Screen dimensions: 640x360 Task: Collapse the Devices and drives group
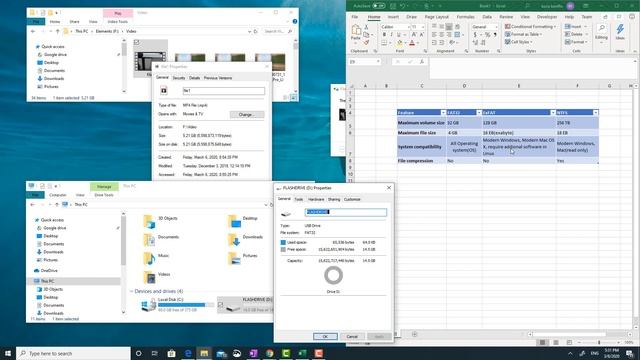pos(131,291)
